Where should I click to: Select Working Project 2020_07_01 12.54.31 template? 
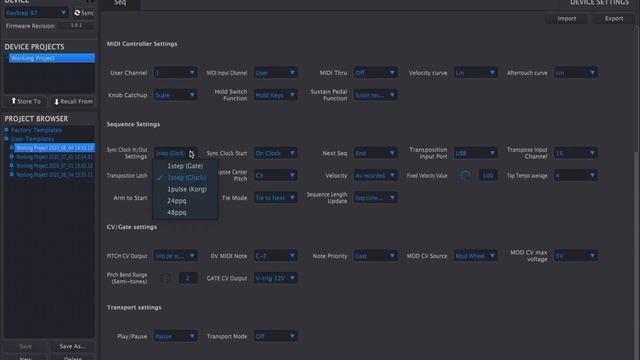tap(54, 157)
